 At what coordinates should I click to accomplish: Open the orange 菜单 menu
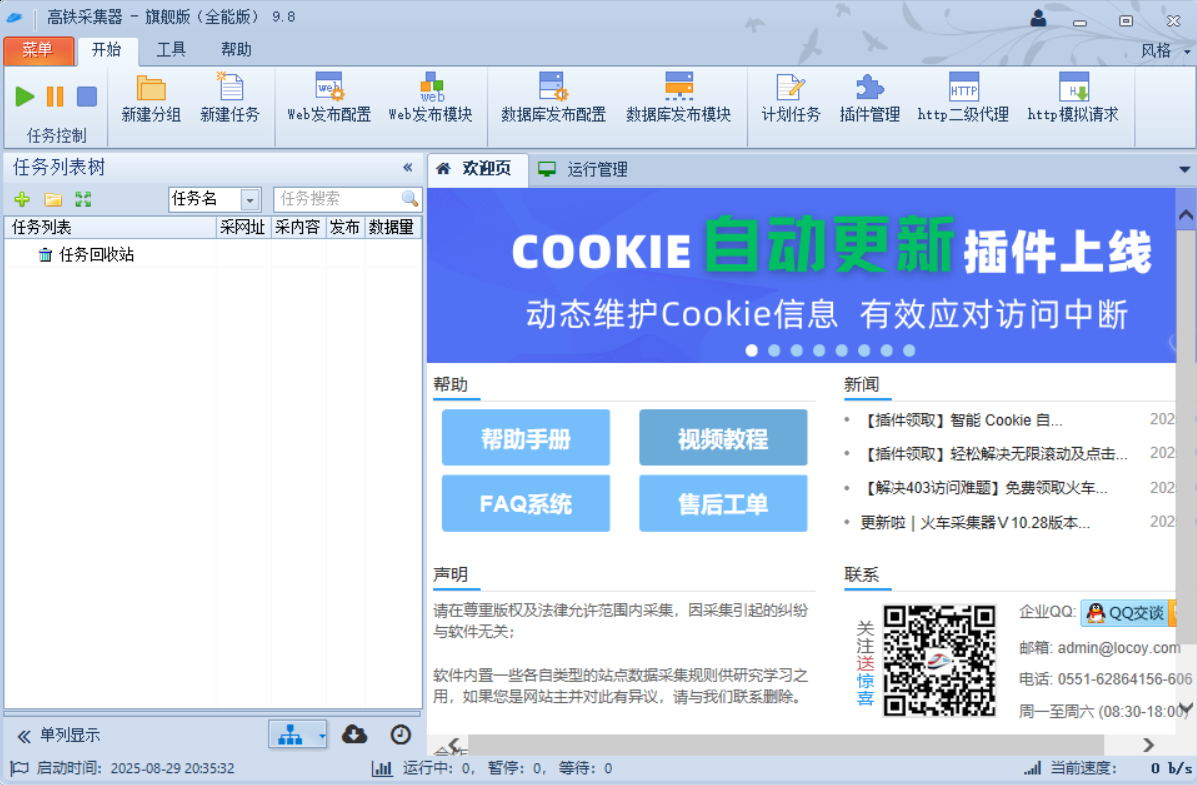point(38,50)
